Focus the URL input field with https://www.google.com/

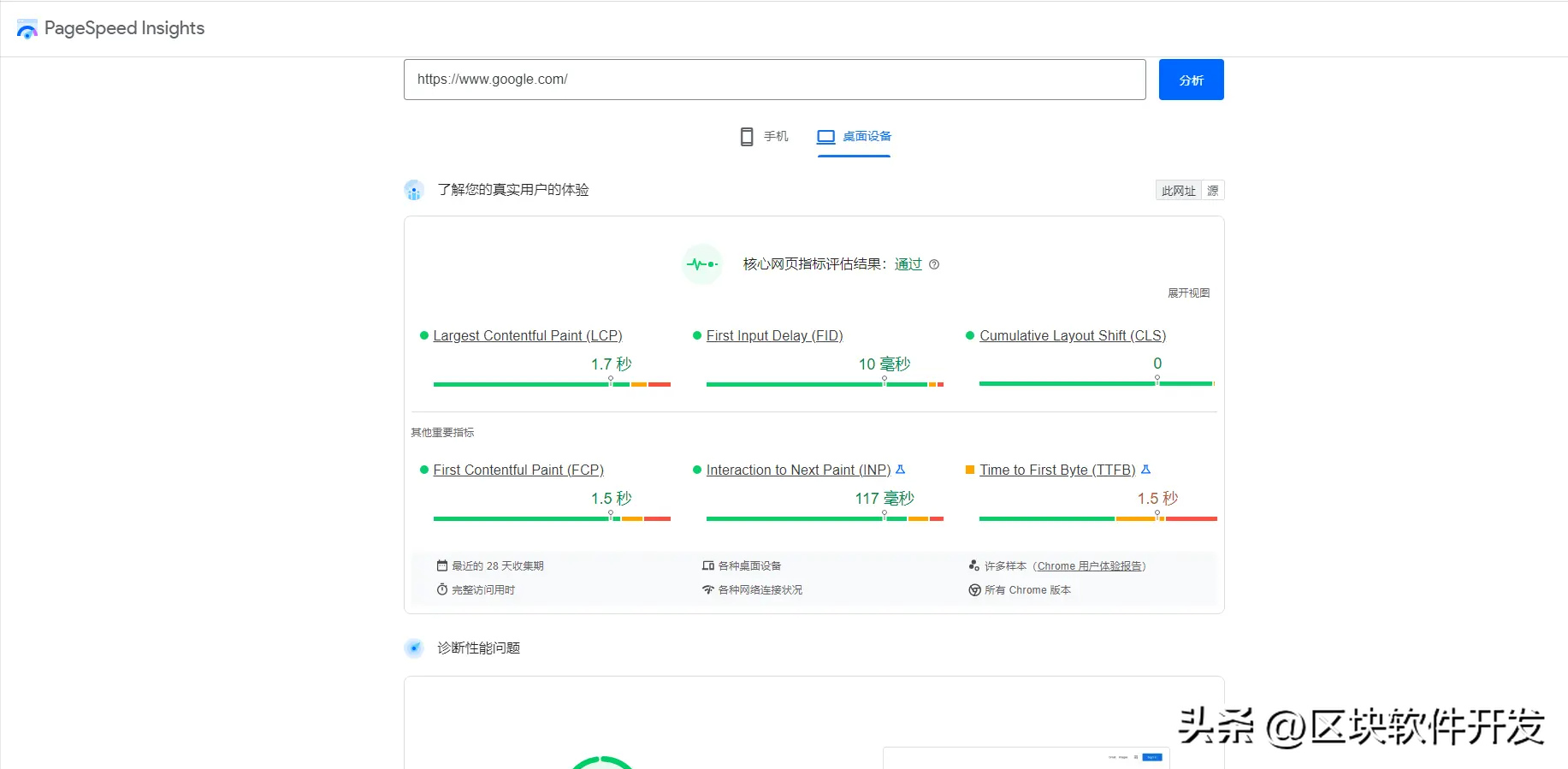click(x=774, y=80)
